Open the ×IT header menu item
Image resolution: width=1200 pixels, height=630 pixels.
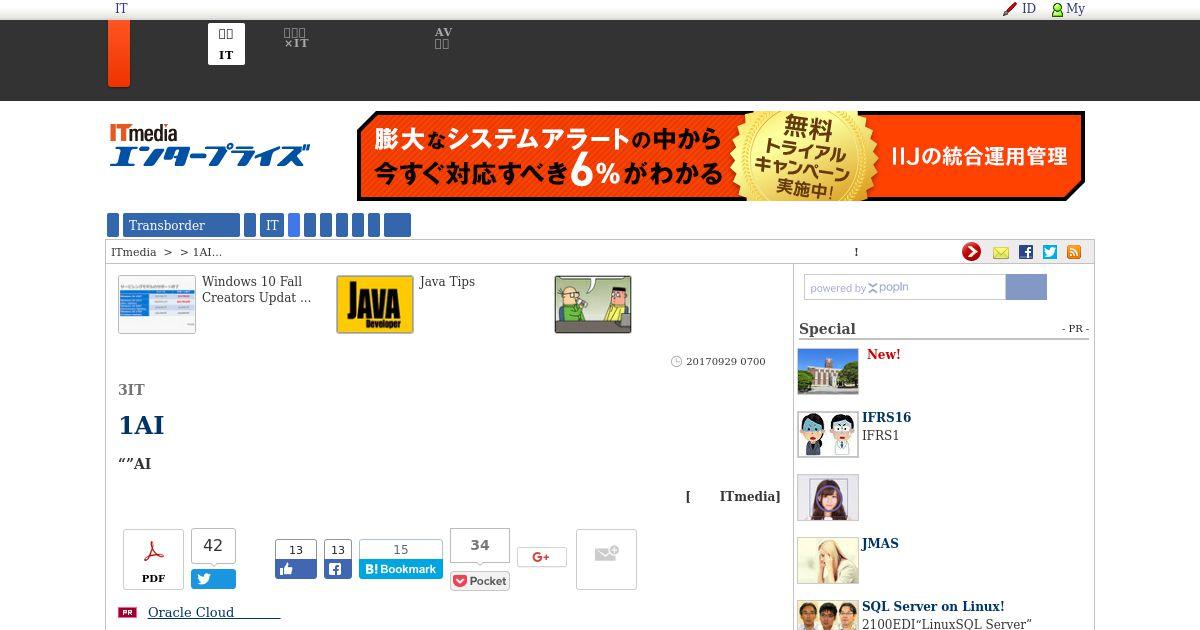(x=296, y=39)
